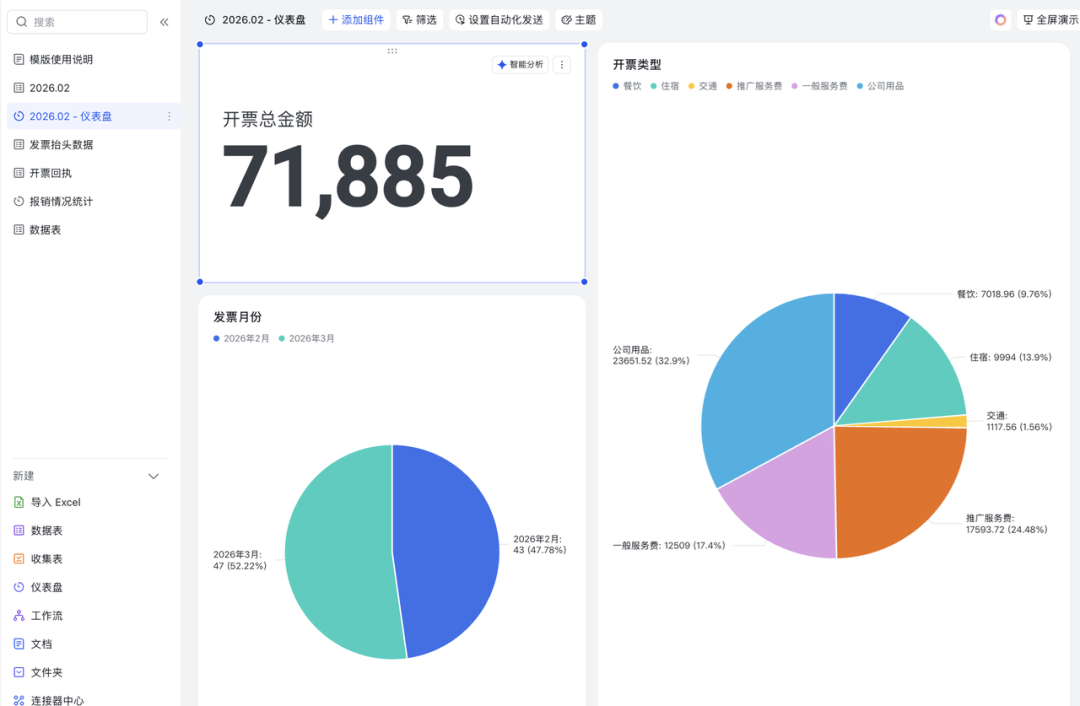Select the 文档 icon in the left sidebar
The height and width of the screenshot is (706, 1080).
[x=20, y=643]
